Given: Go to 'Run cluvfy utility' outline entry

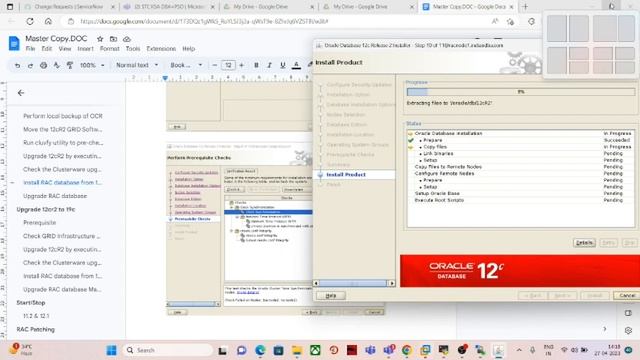Looking at the screenshot, I should pyautogui.click(x=63, y=143).
